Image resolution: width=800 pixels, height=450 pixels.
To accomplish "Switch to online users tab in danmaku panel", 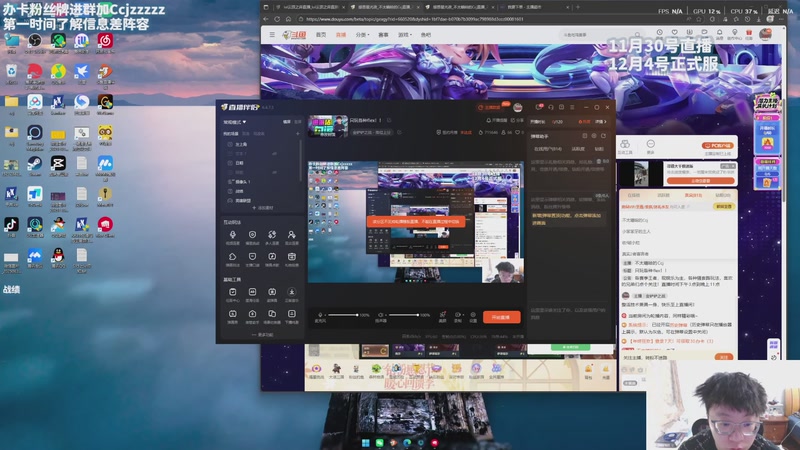I will pos(547,149).
